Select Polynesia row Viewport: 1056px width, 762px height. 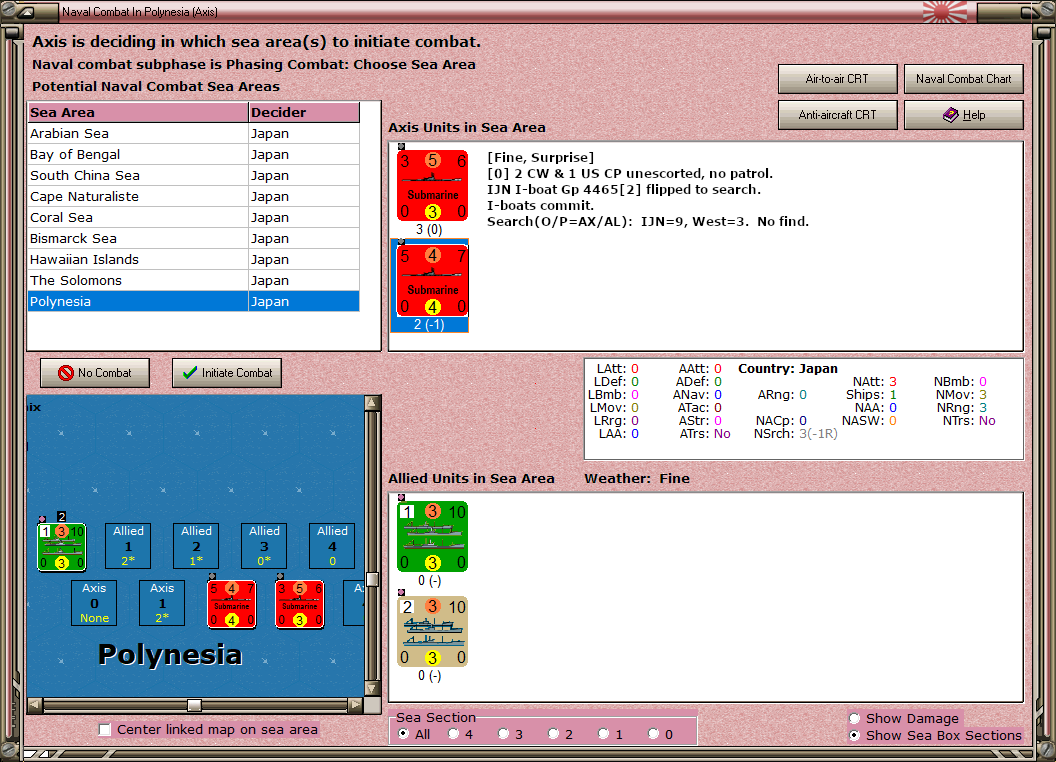pos(193,301)
